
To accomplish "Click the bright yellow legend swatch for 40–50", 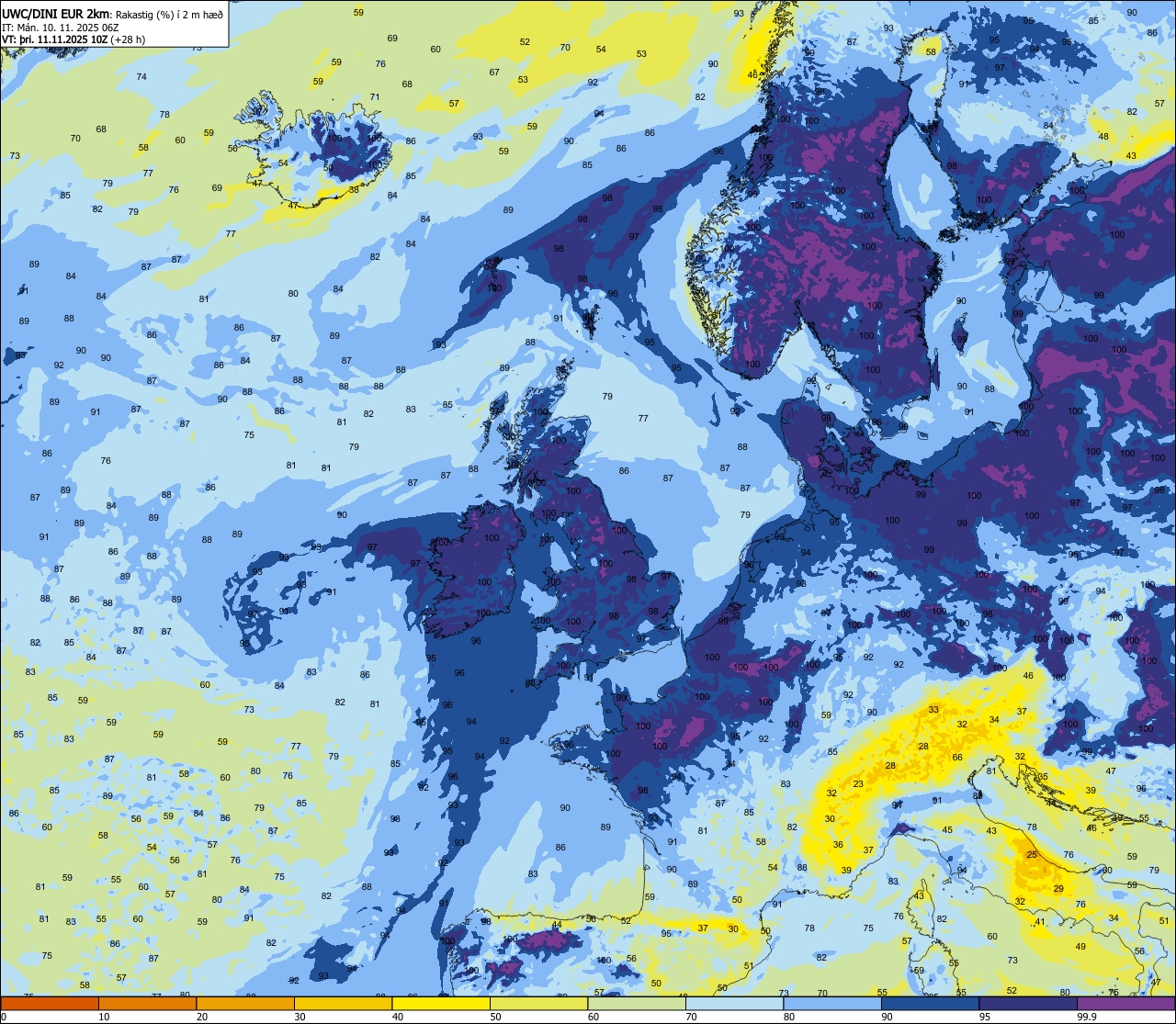I will 441,1004.
